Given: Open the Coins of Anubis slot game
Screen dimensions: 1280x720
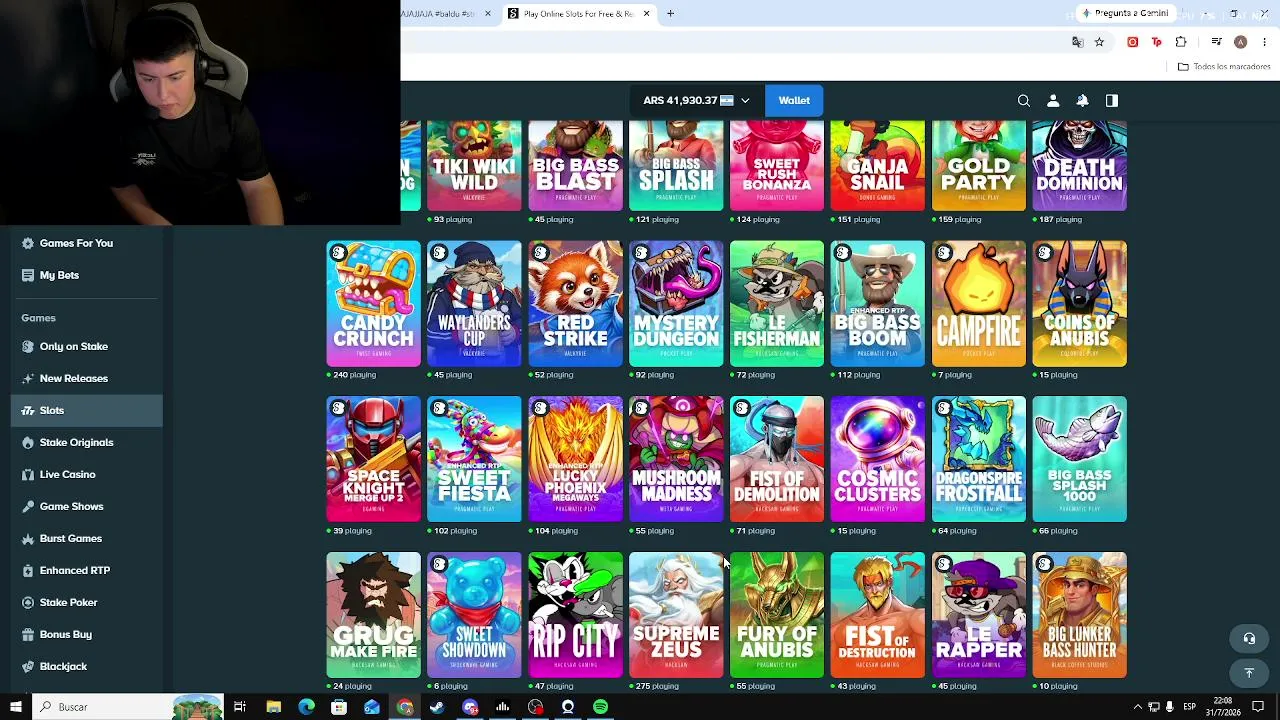Looking at the screenshot, I should tap(1079, 304).
